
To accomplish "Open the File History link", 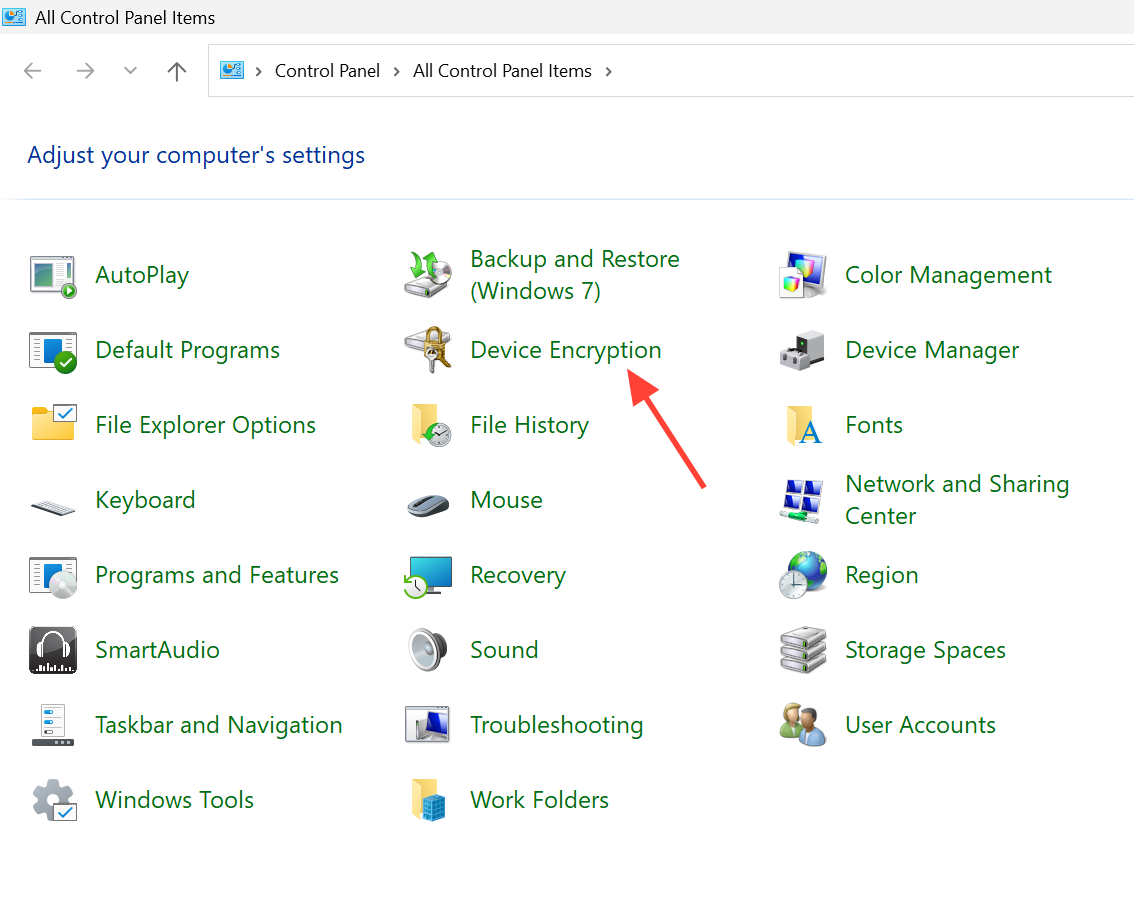I will tap(529, 425).
